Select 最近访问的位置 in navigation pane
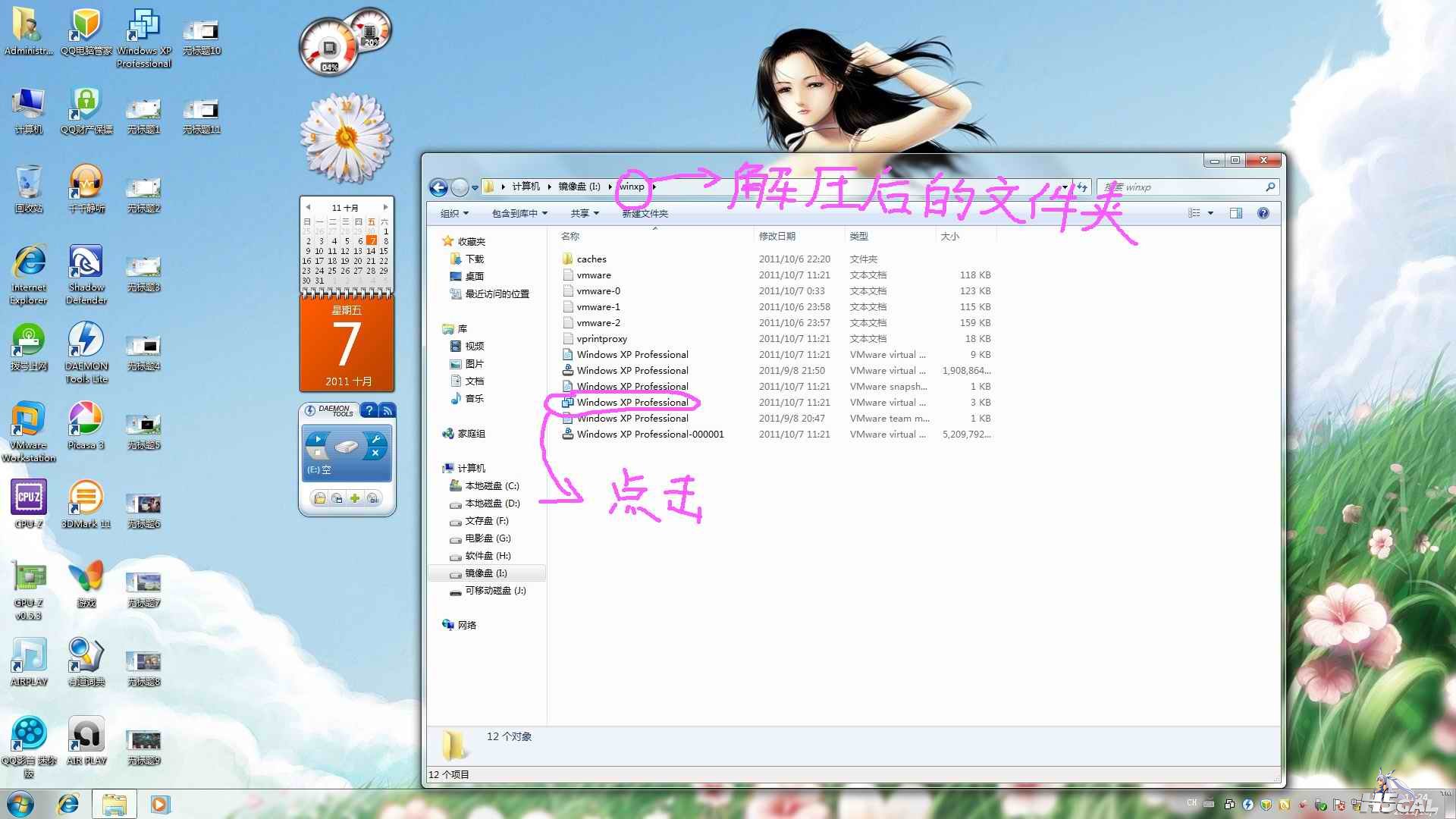 point(490,293)
